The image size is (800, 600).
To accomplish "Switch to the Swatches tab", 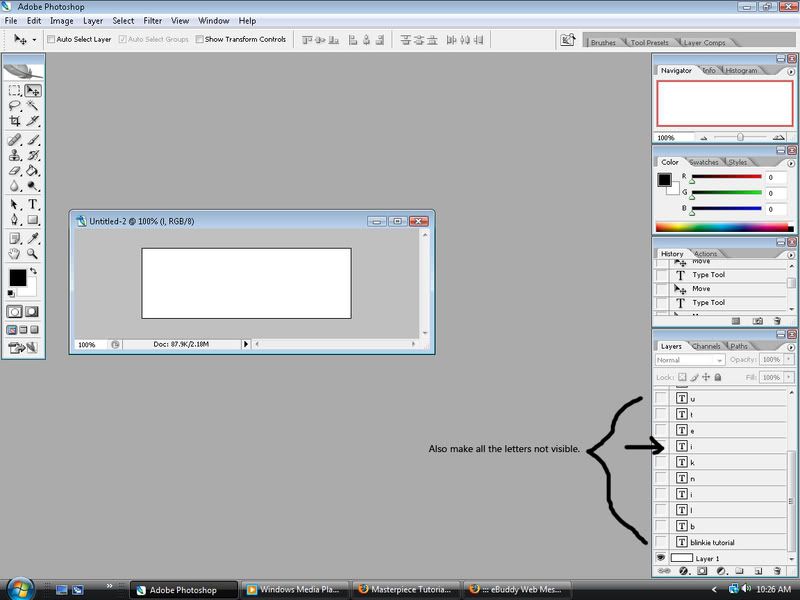I will pyautogui.click(x=704, y=162).
